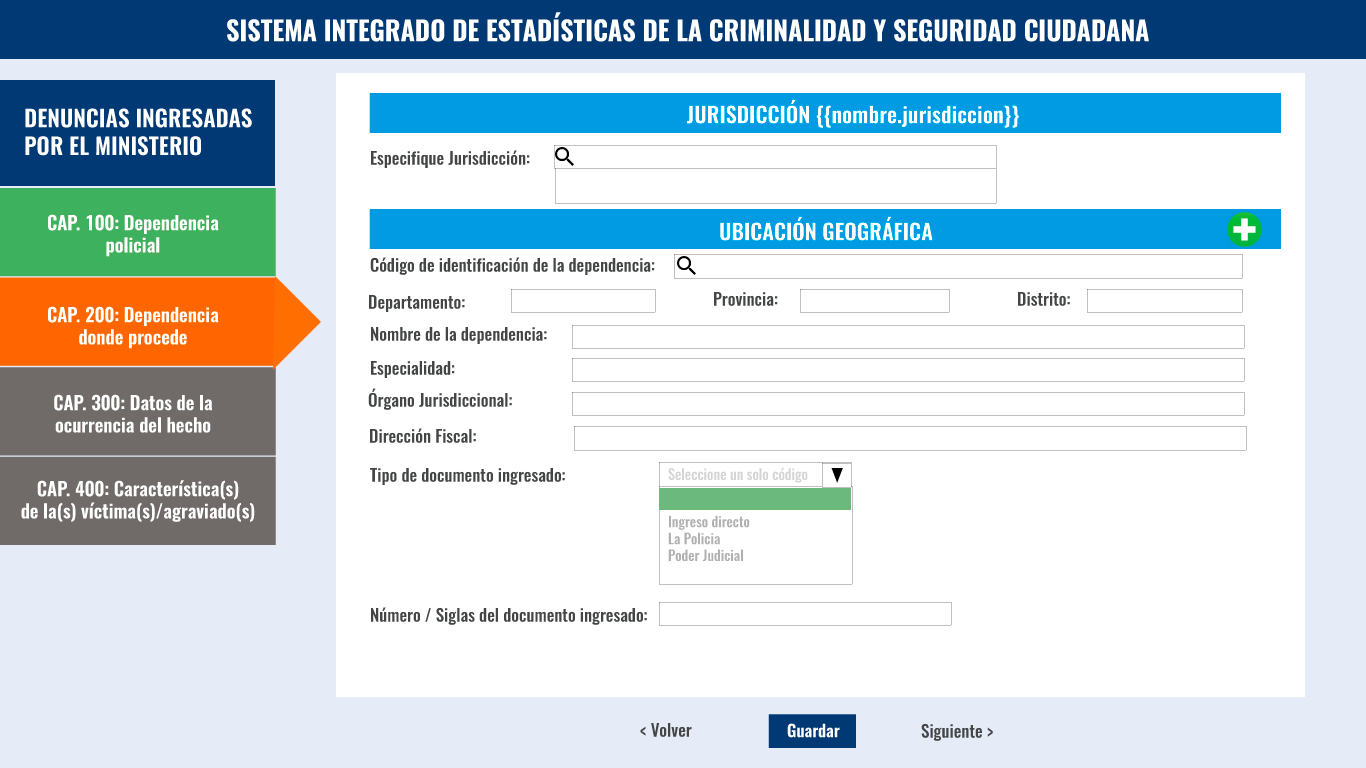Click the results box under Jurisdicción search
Screen dimensions: 1366x768
(776, 186)
